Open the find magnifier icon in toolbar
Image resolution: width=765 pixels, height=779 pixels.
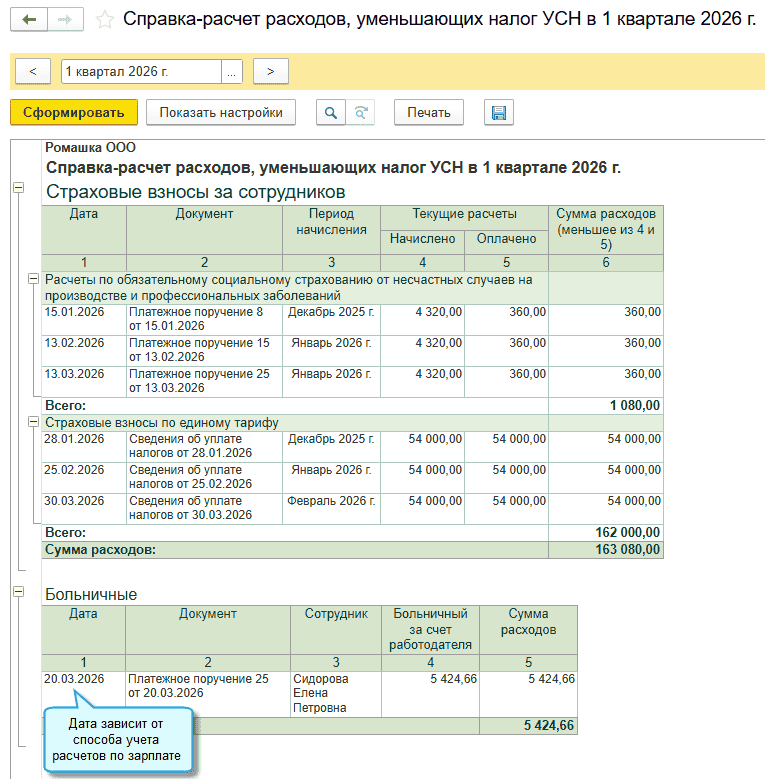329,113
